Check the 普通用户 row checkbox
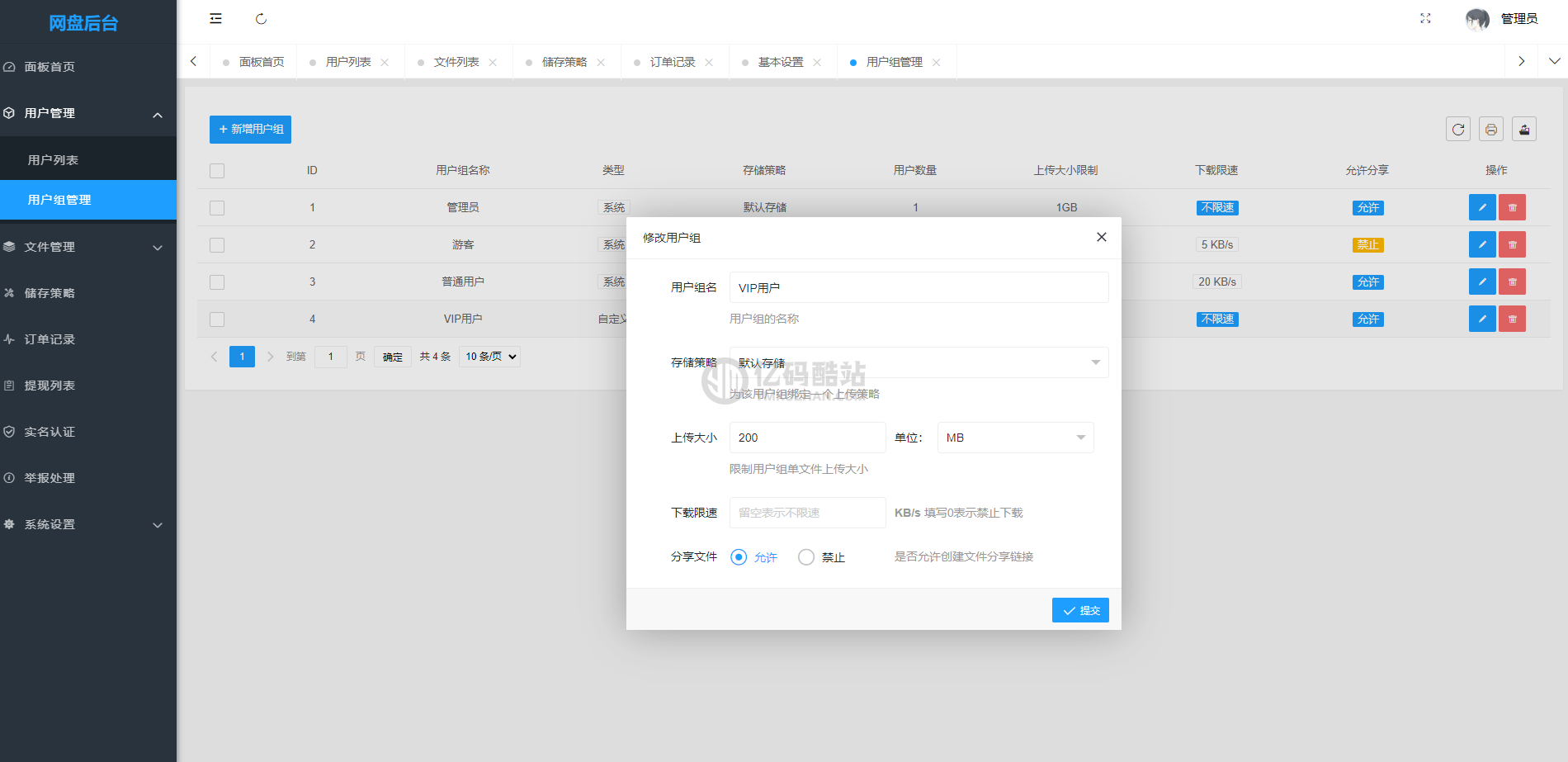 (217, 282)
